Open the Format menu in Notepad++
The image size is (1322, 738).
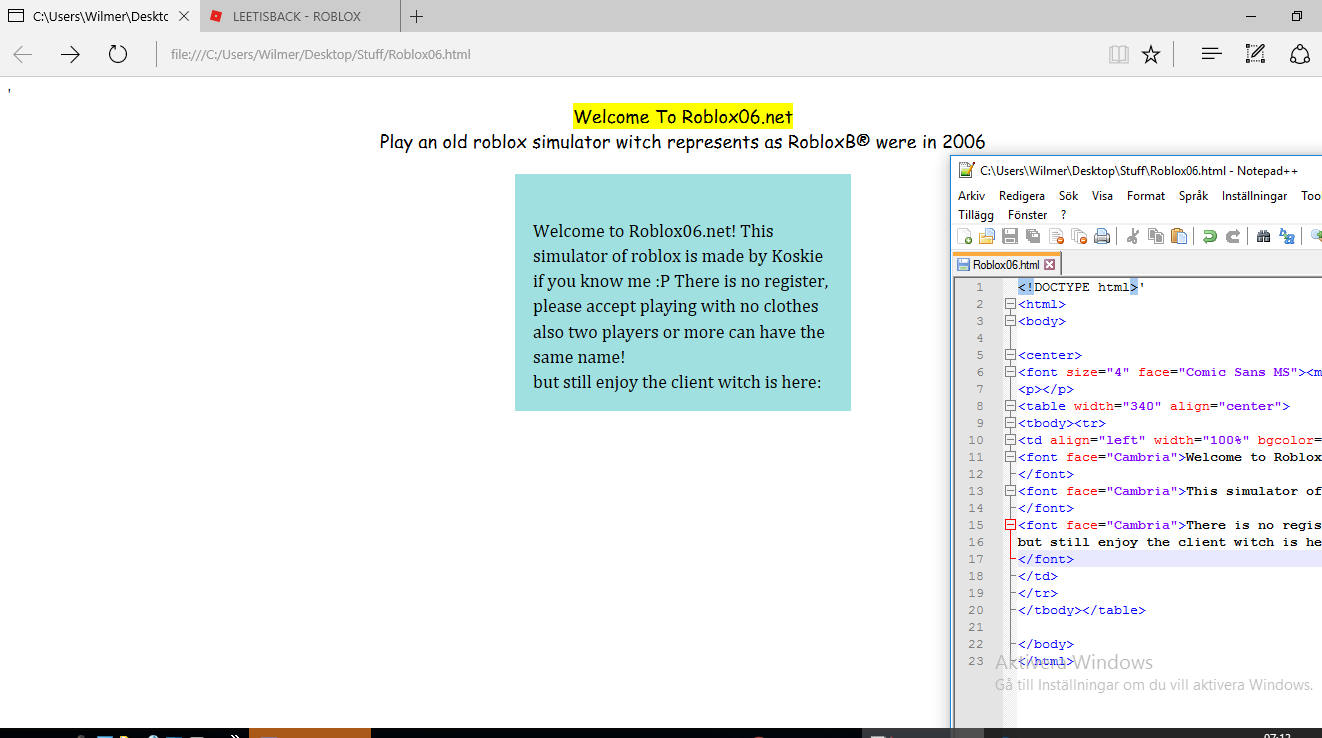pyautogui.click(x=1146, y=196)
